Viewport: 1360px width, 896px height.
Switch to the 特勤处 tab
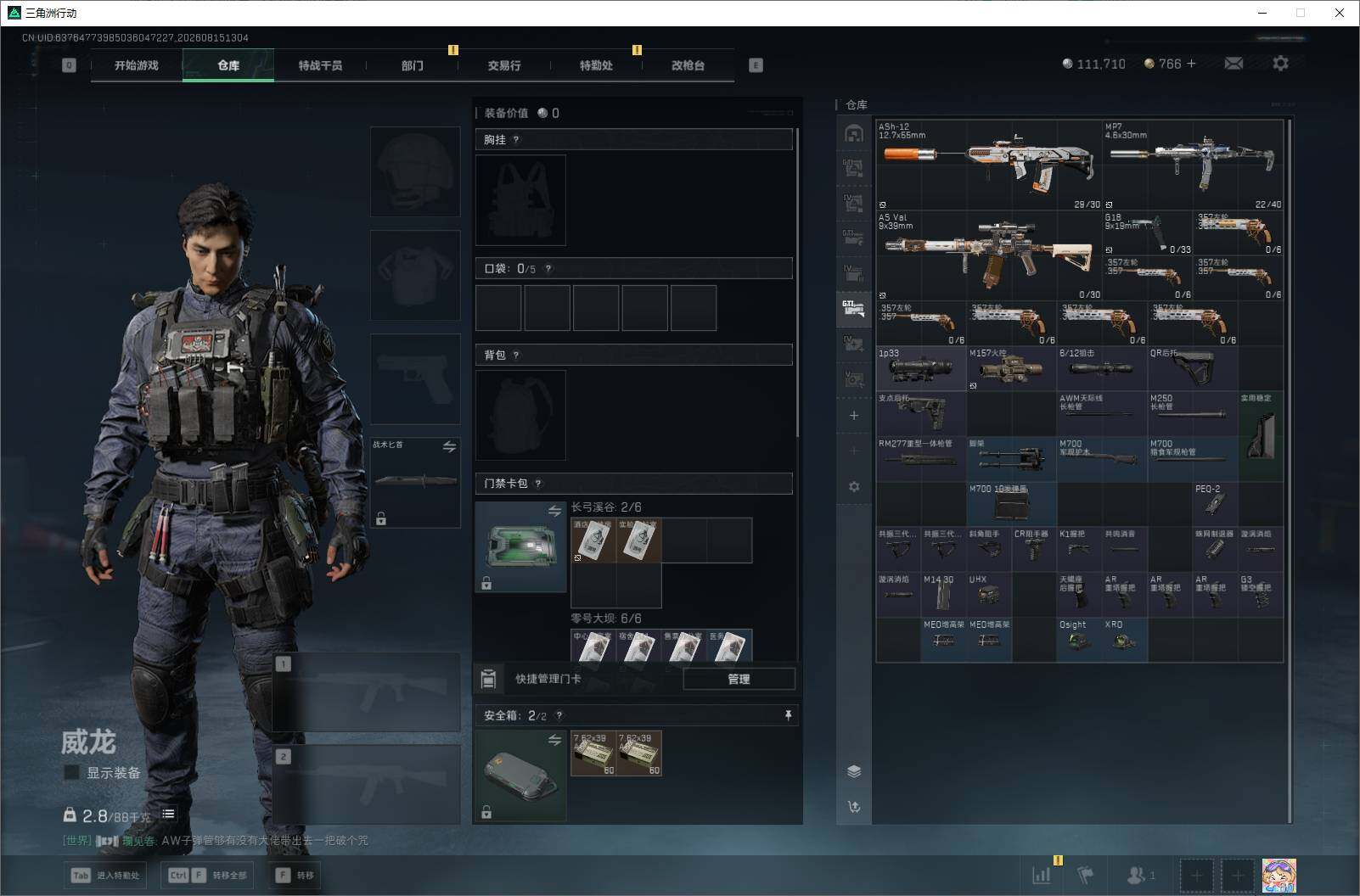pos(596,65)
